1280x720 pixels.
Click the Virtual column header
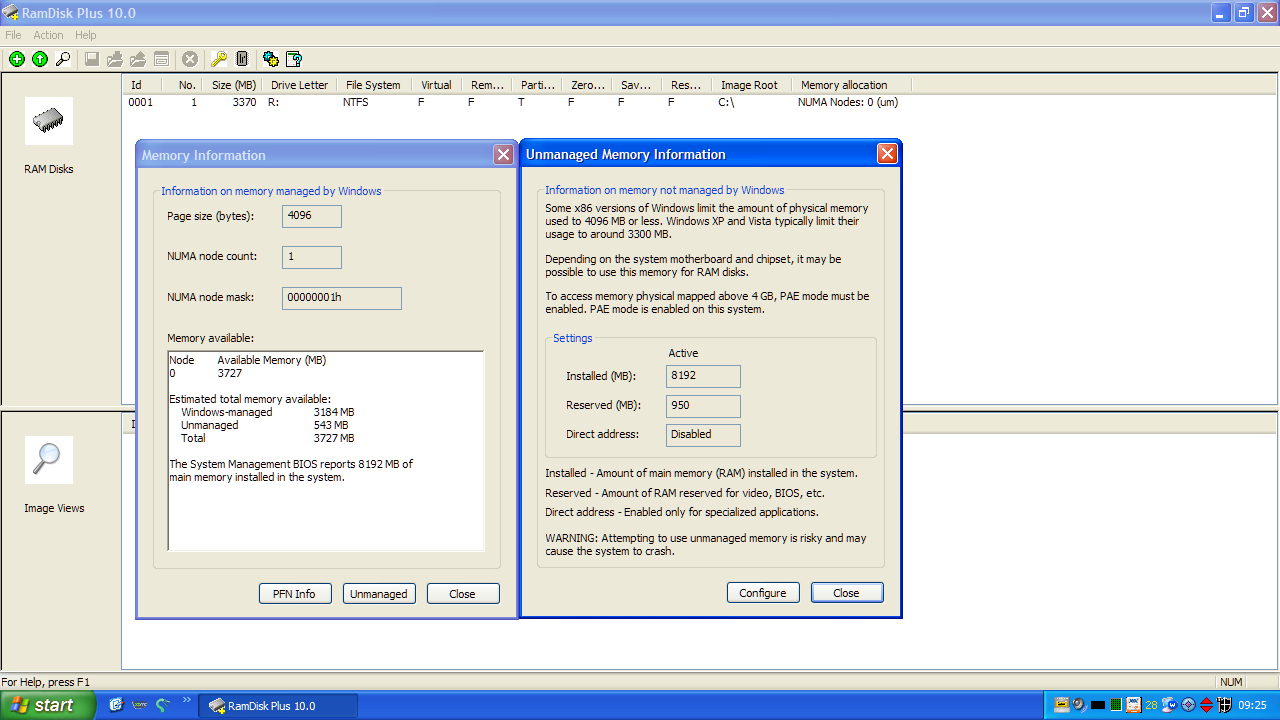[x=436, y=85]
